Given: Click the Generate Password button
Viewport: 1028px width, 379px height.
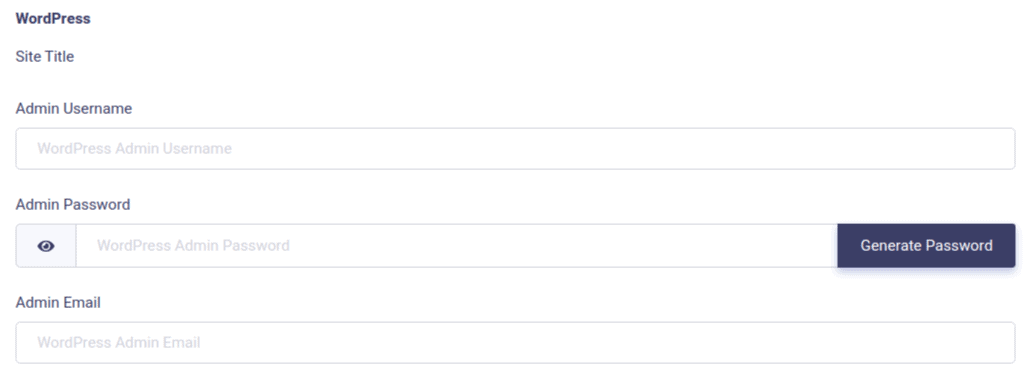Looking at the screenshot, I should 926,246.
